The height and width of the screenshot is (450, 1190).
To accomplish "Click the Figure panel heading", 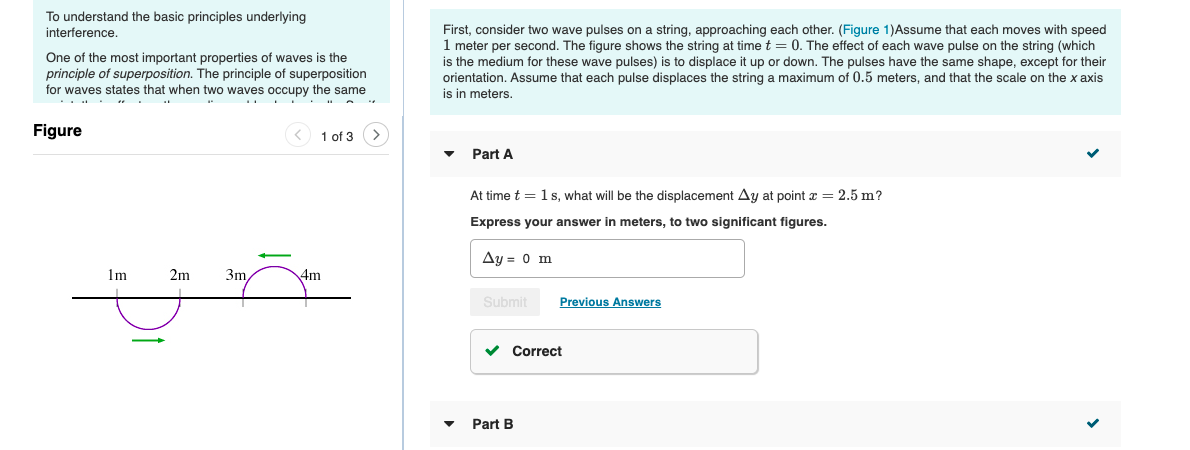I will point(58,131).
